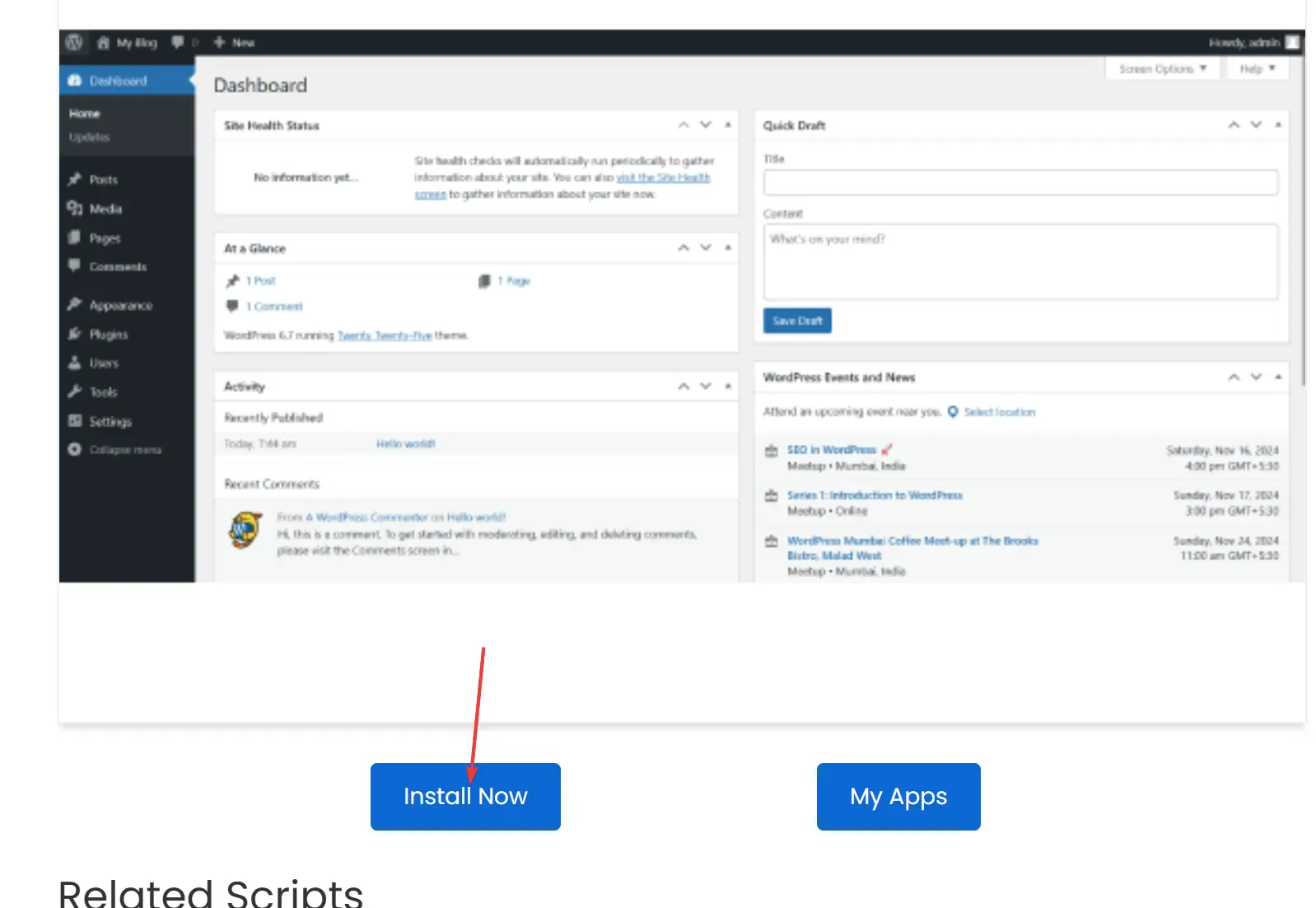The image size is (1316, 908).
Task: Open the A WordPress Commenter link
Action: coord(367,517)
